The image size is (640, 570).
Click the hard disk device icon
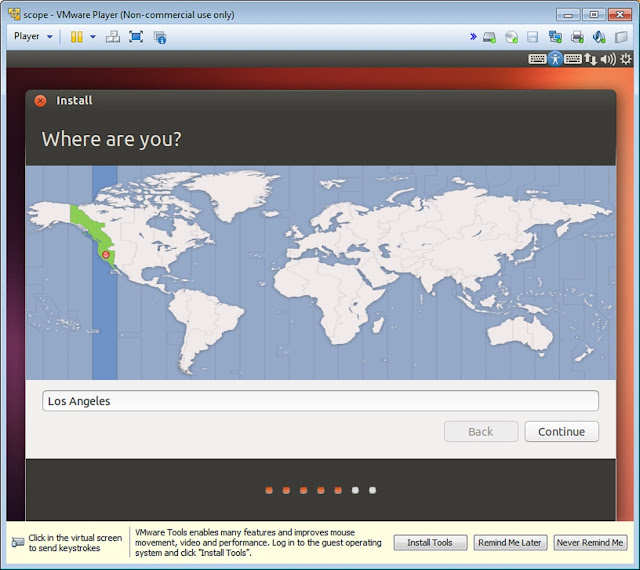coord(489,37)
